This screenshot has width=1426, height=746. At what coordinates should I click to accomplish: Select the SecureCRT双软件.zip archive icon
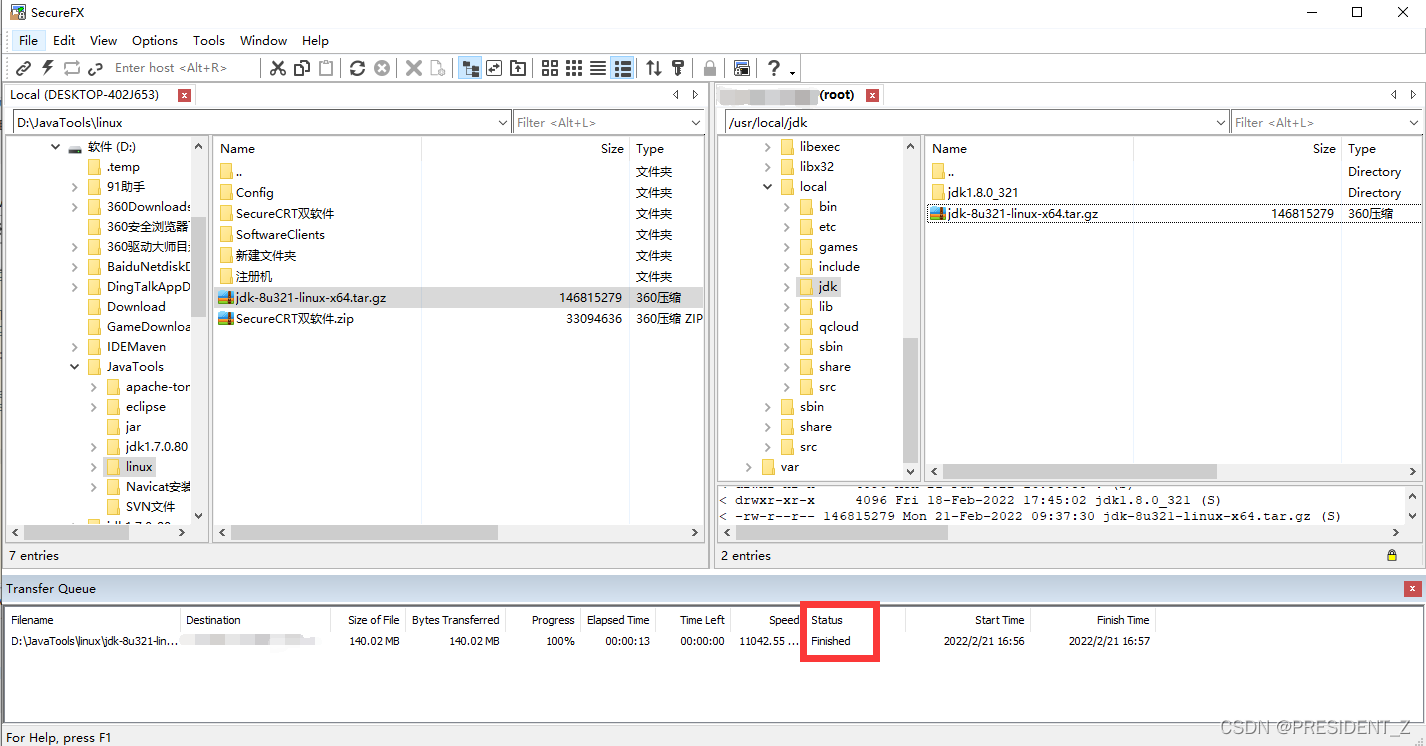(x=226, y=318)
